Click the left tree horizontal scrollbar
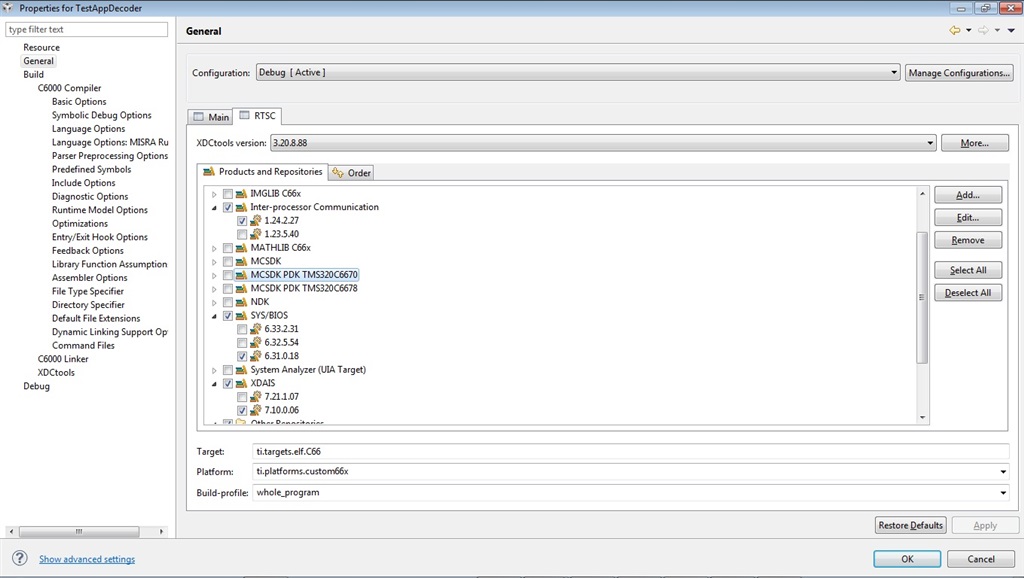The height and width of the screenshot is (578, 1024). tap(79, 532)
